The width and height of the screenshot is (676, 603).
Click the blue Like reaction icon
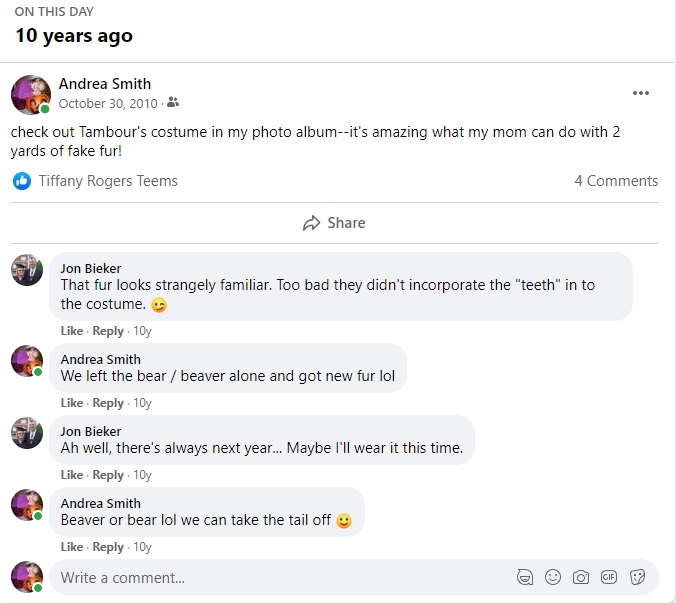tap(22, 181)
